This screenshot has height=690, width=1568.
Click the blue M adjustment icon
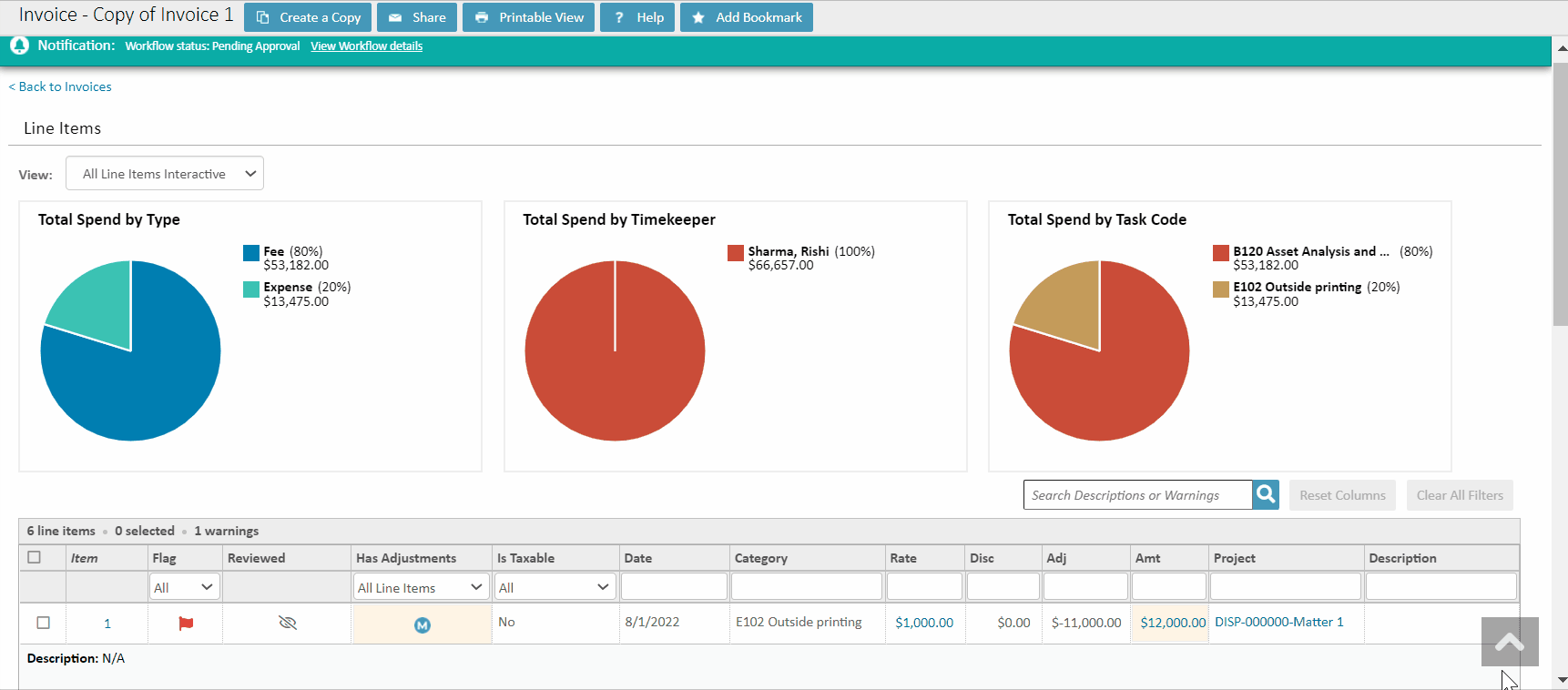click(422, 624)
